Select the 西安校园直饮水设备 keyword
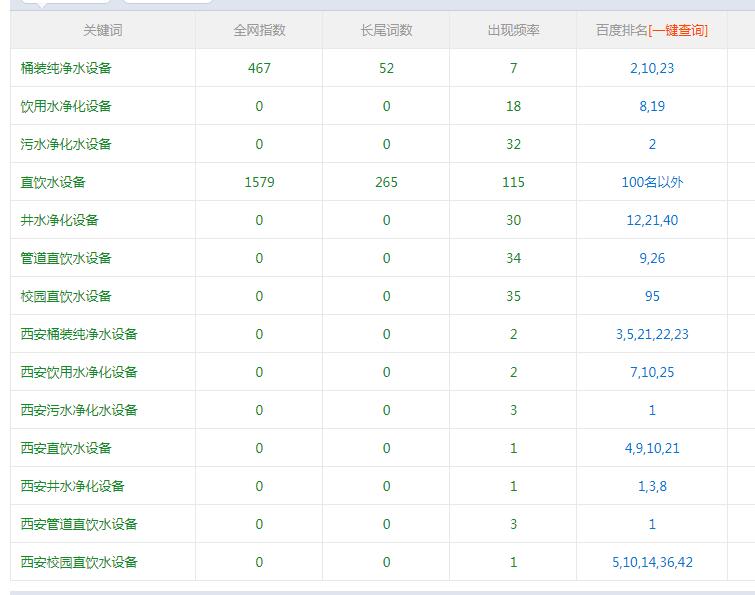The image size is (755, 595). point(79,562)
